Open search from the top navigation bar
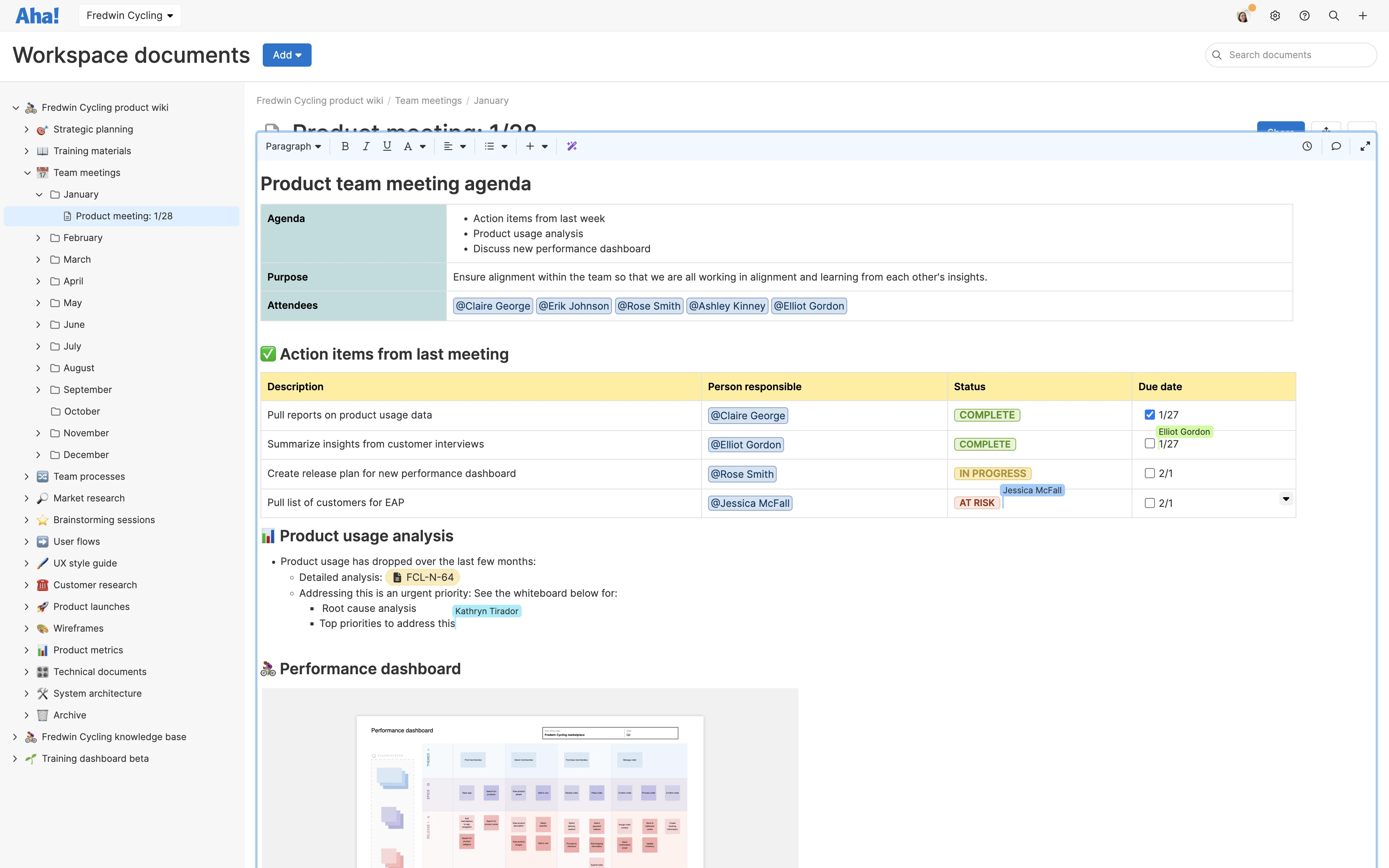The width and height of the screenshot is (1389, 868). point(1334,15)
